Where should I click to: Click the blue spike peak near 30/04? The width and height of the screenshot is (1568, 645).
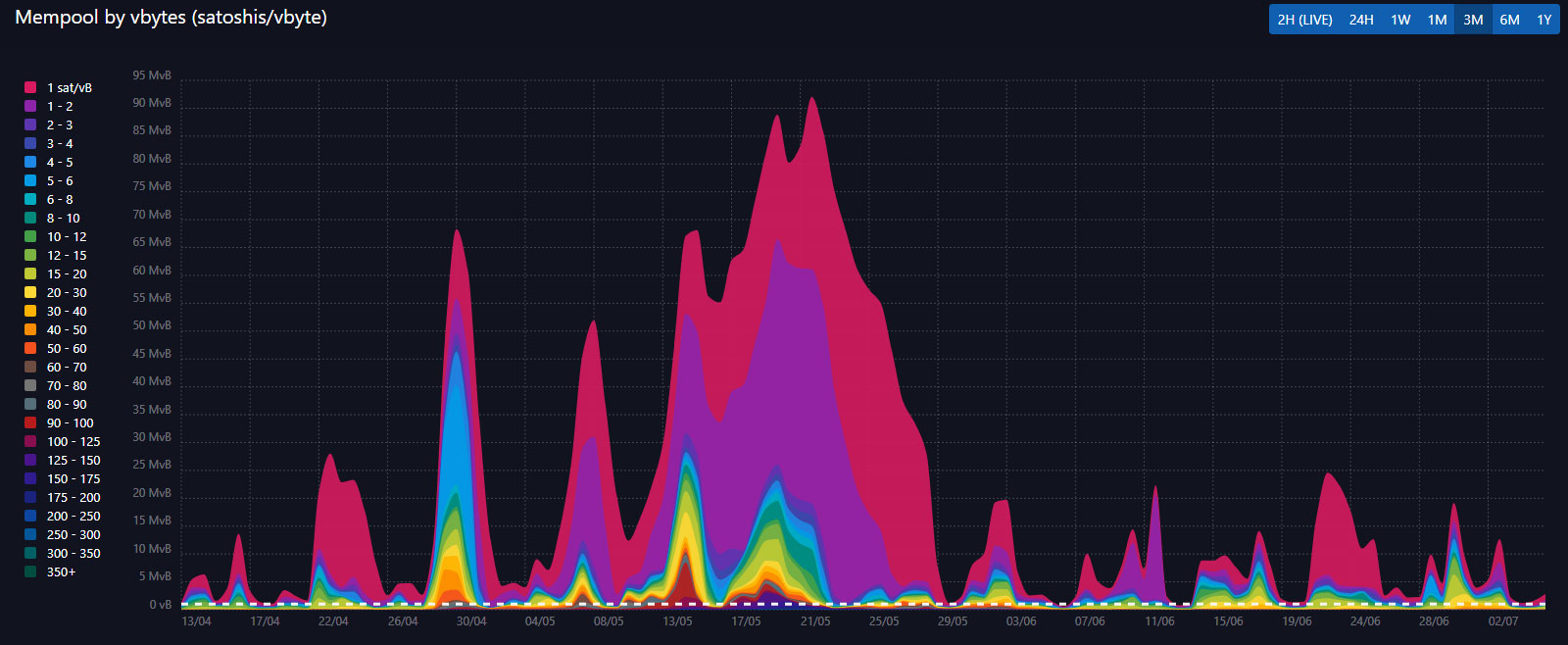(x=457, y=355)
